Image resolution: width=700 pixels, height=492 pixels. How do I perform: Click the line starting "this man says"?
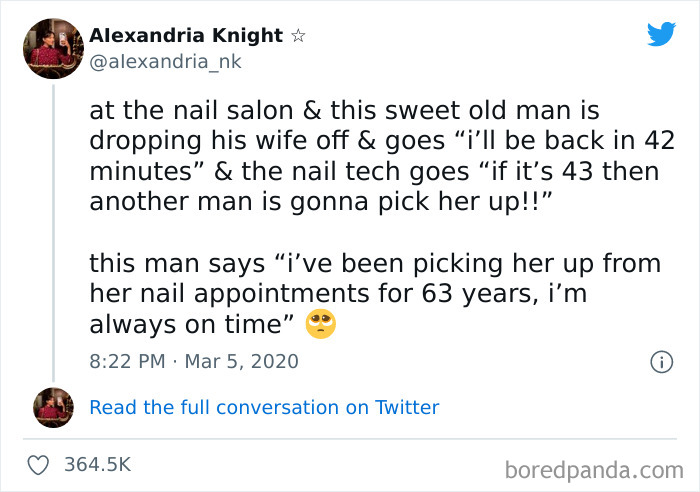click(375, 264)
